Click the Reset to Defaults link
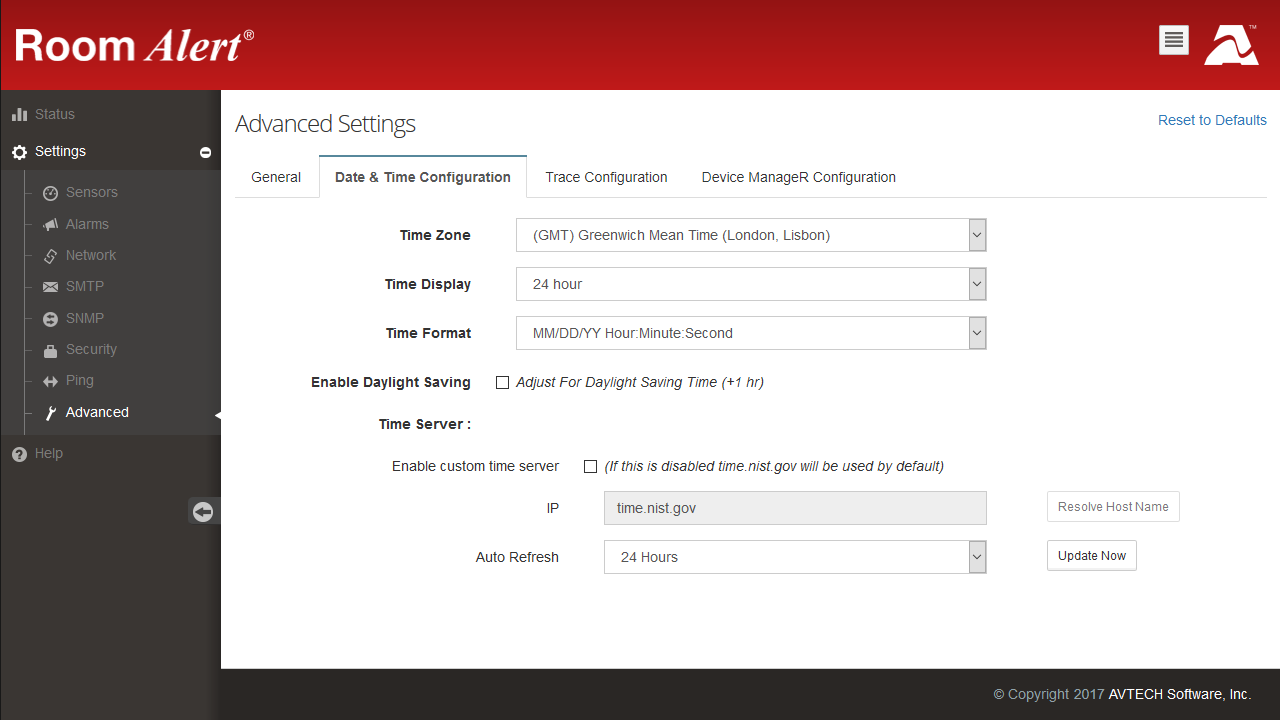 pos(1212,119)
